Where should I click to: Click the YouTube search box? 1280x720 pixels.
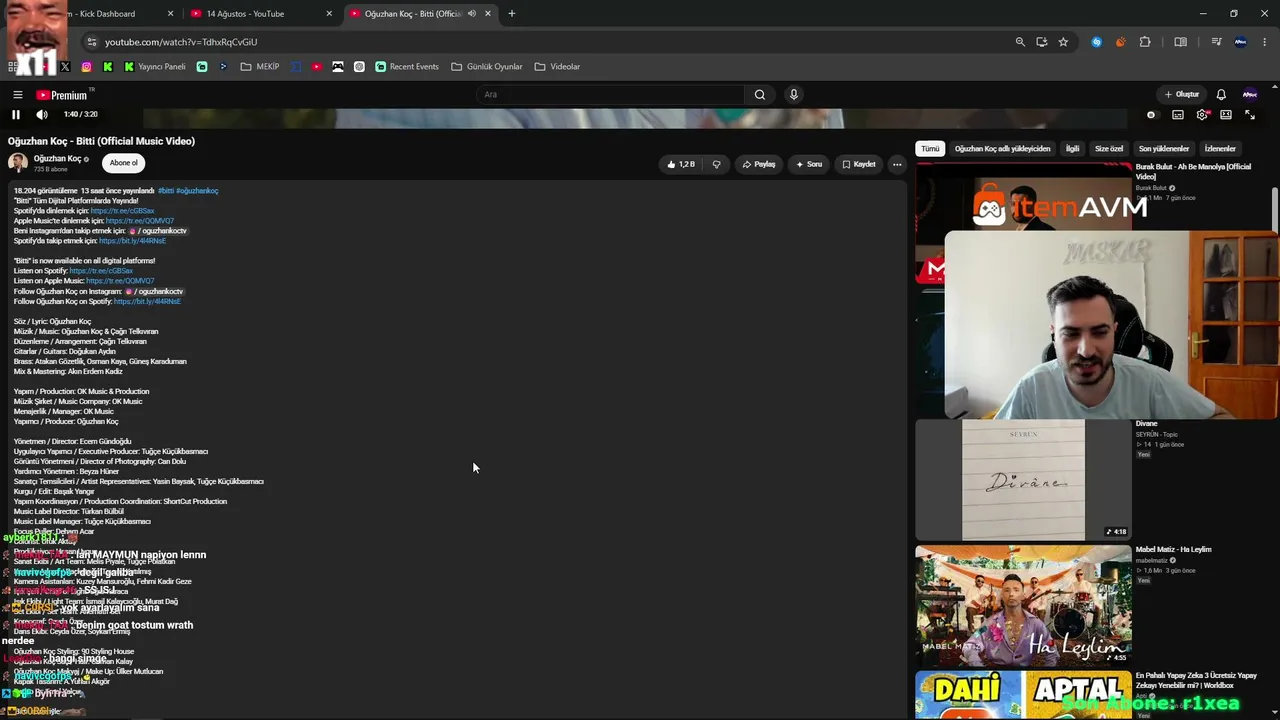[610, 95]
